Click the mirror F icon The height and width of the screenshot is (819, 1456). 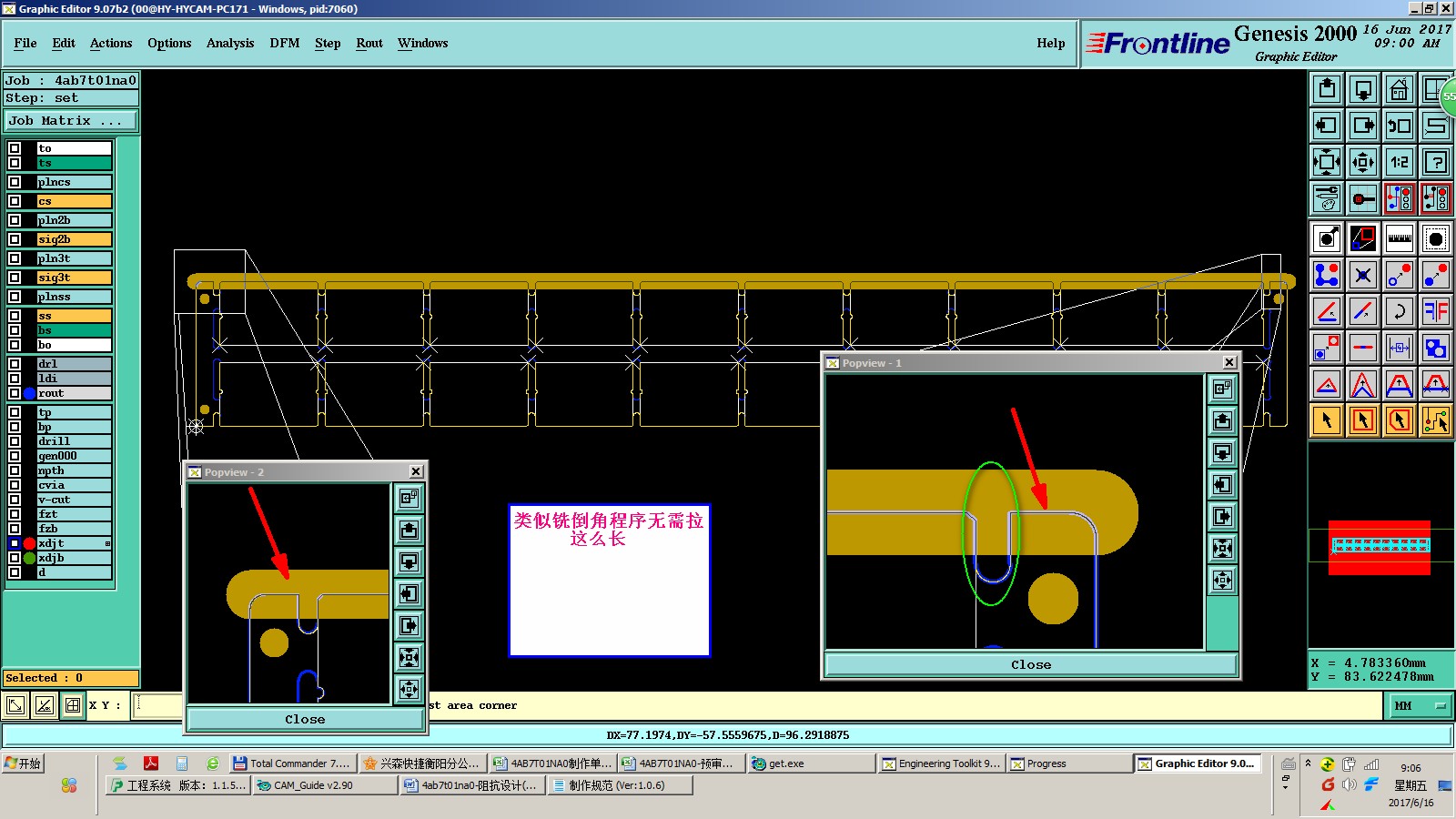pos(1436,311)
